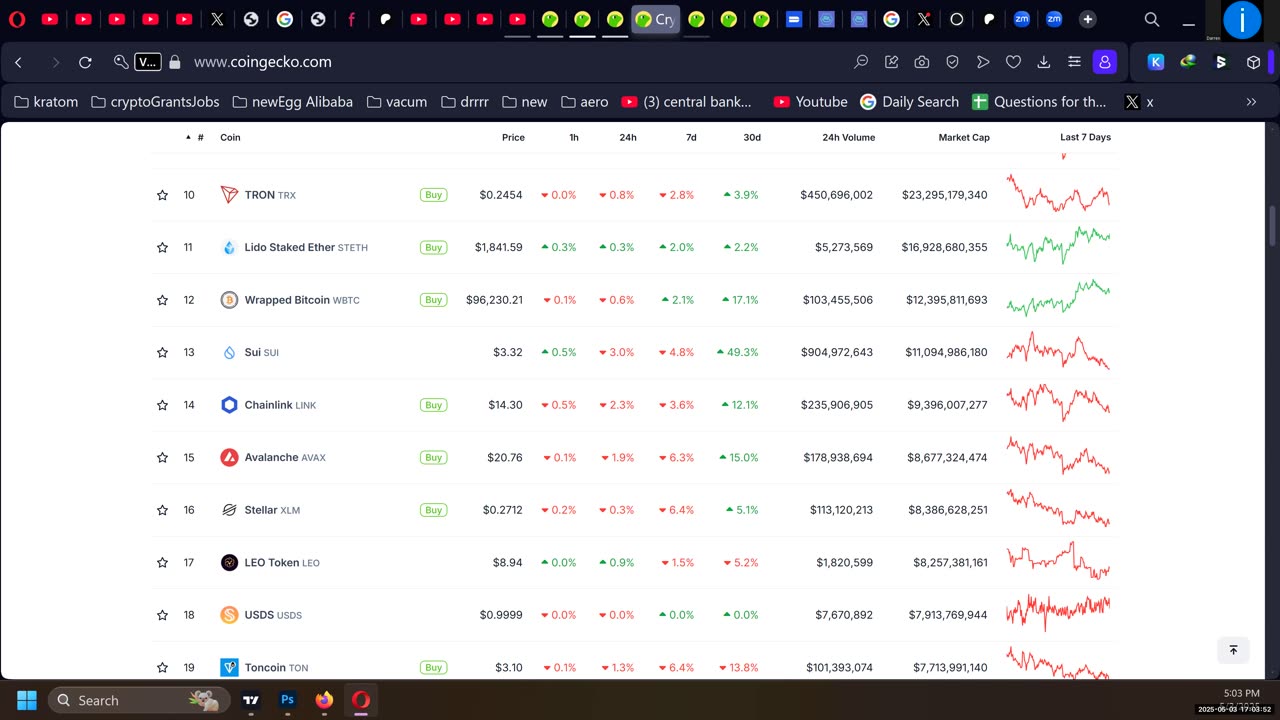The image size is (1280, 720).
Task: Open the VPN badge in address bar
Action: point(147,62)
